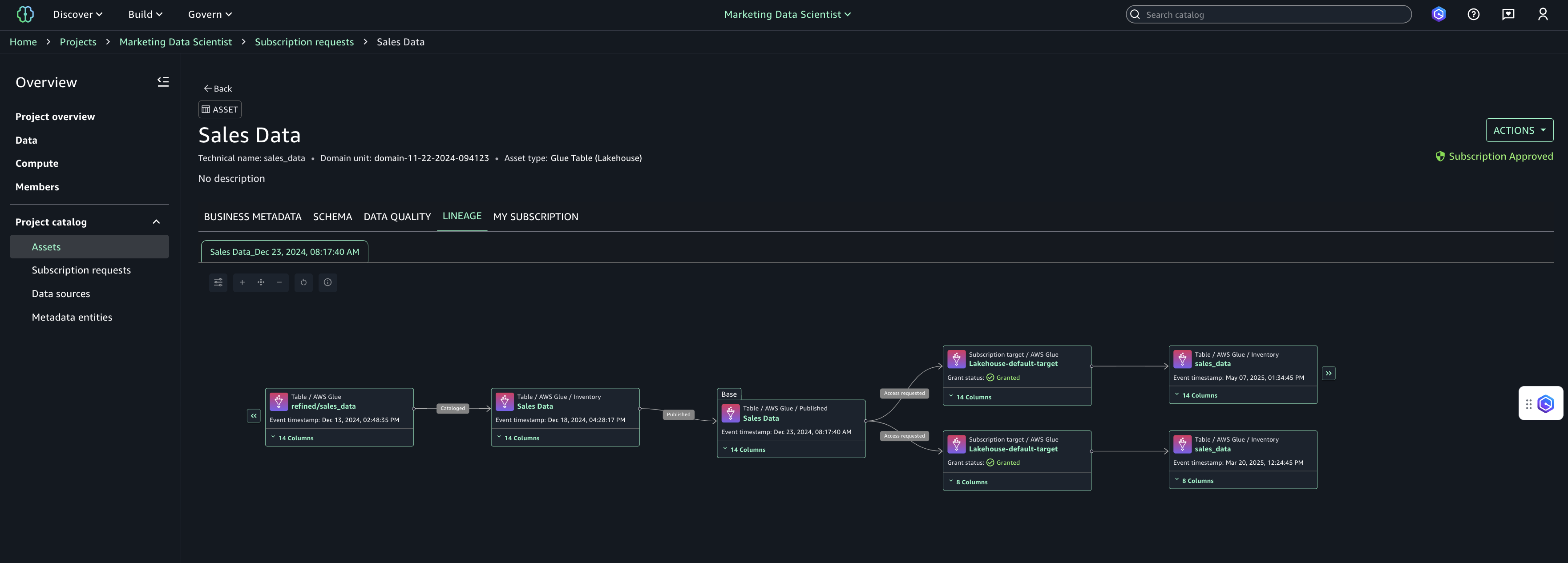This screenshot has width=1568, height=563.
Task: Open the lineage filter settings icon
Action: (218, 282)
